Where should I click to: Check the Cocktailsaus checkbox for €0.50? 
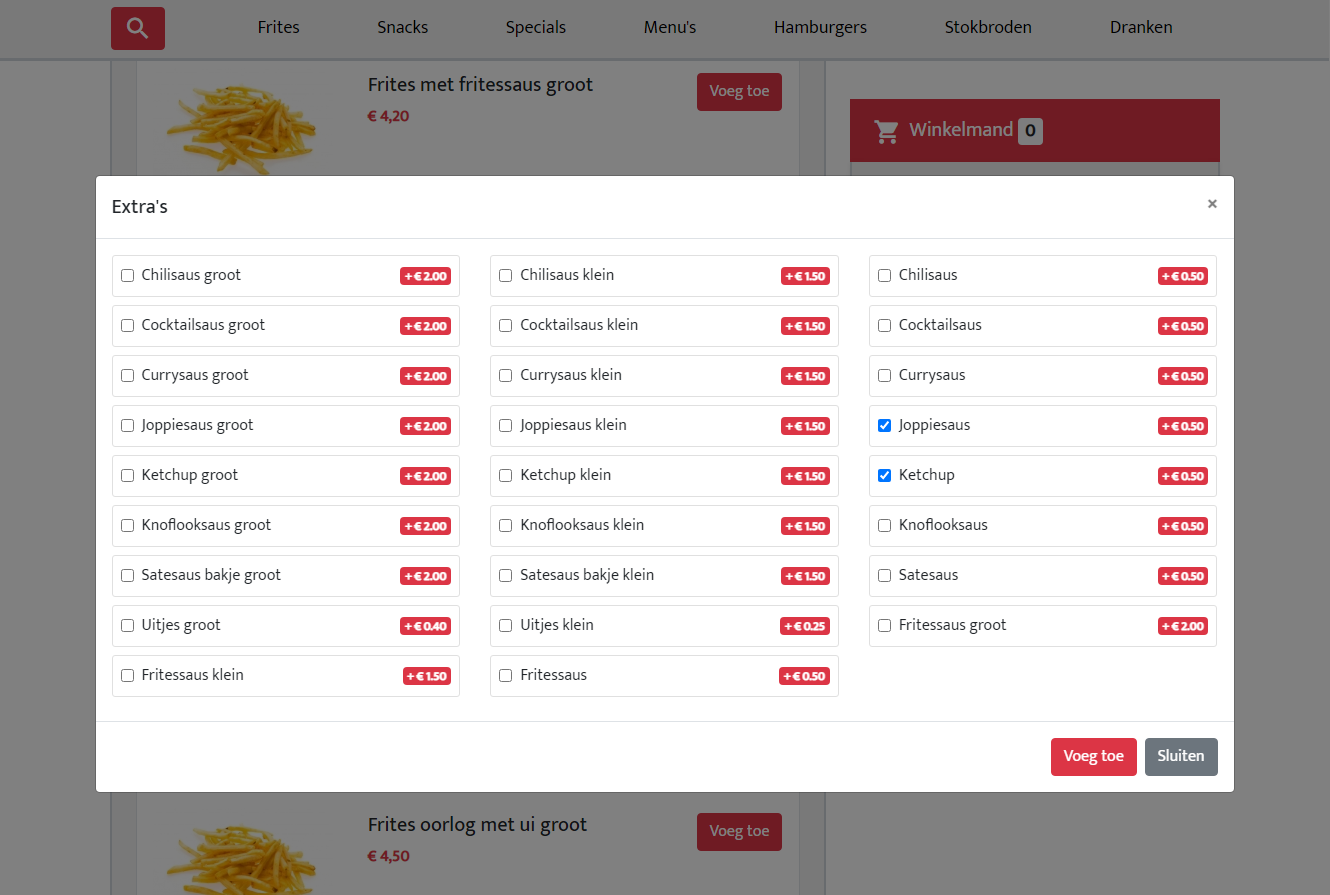(884, 326)
